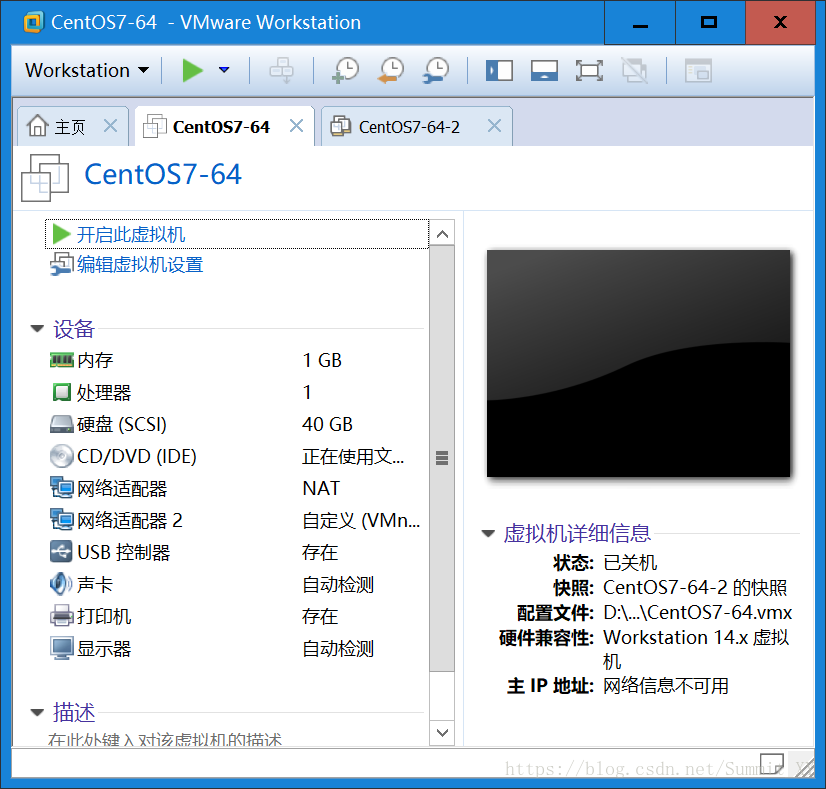Toggle the thumbnail bar view icon

tap(544, 71)
